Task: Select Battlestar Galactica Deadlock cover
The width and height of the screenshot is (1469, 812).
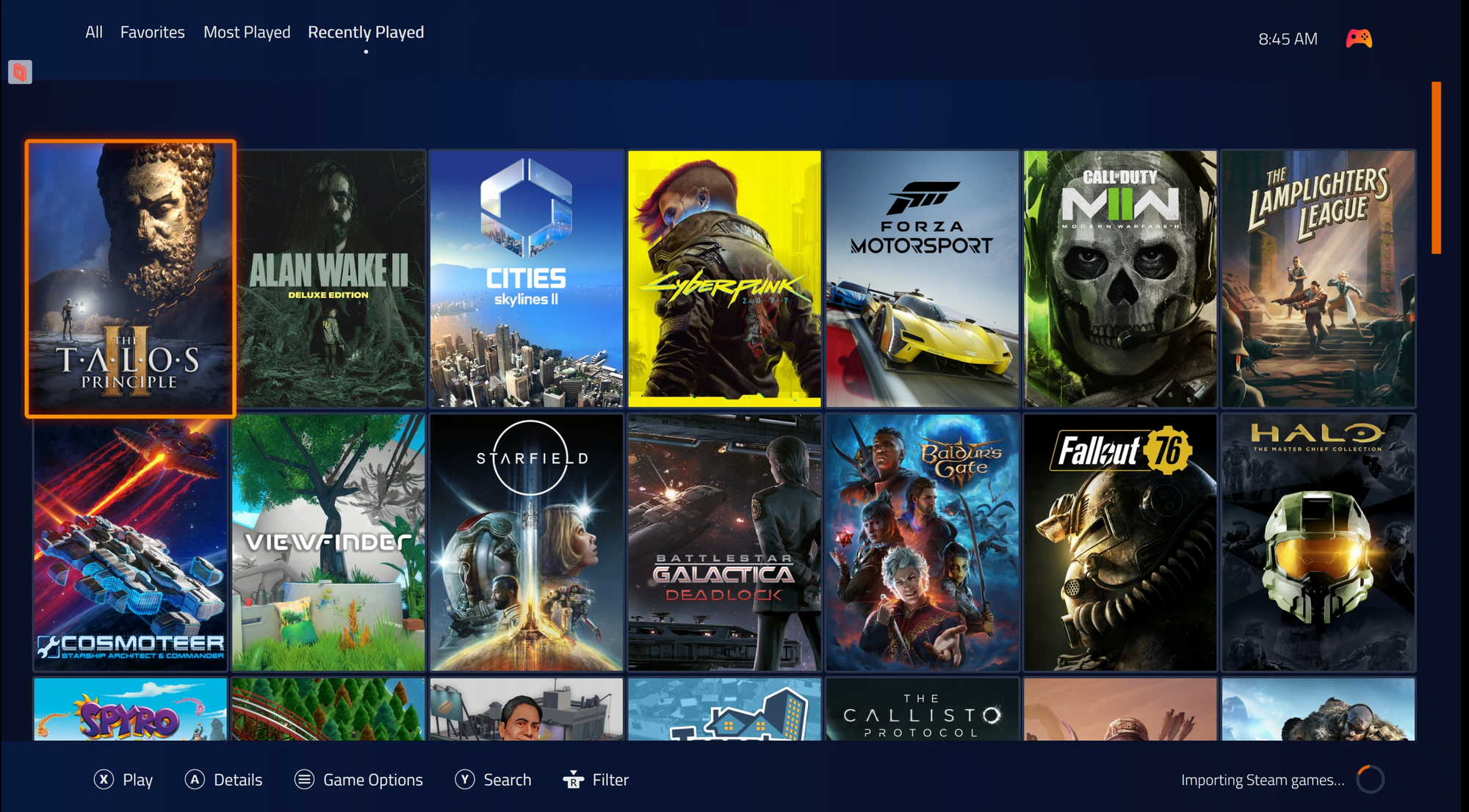Action: click(x=724, y=543)
